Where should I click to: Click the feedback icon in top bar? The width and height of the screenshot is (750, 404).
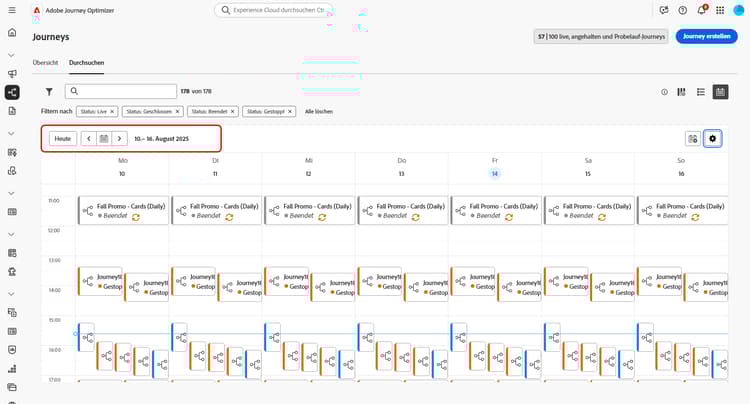click(x=664, y=10)
